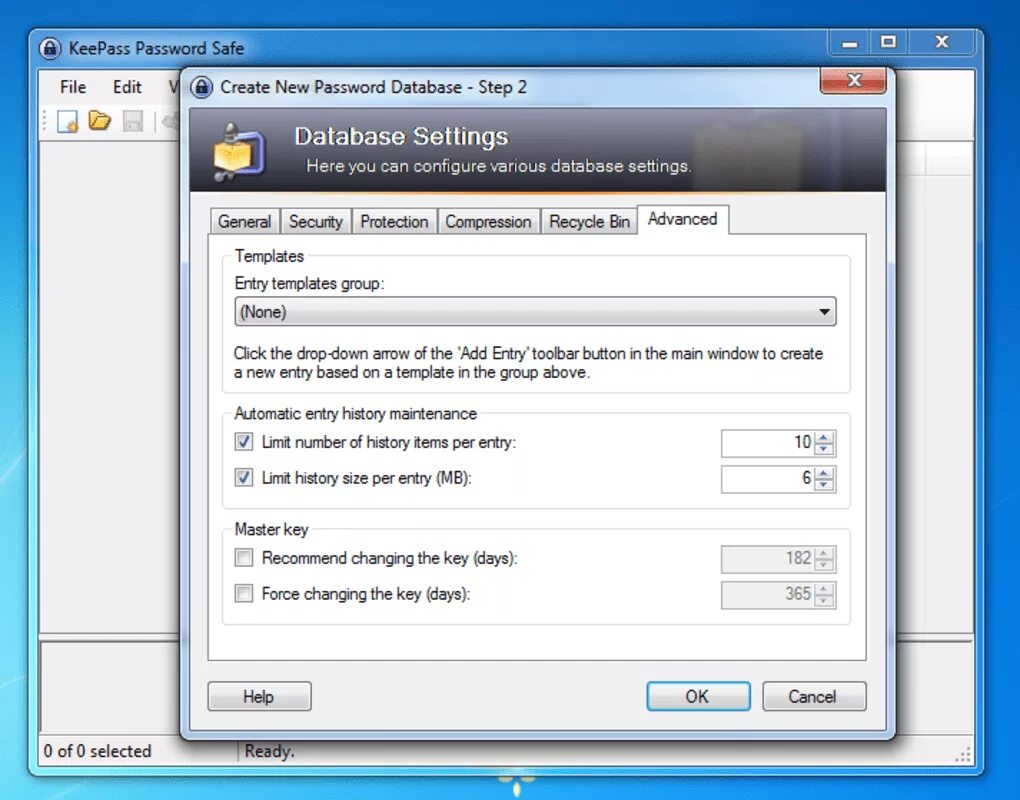
Task: Decrease history size MB with down arrow
Action: (x=824, y=485)
